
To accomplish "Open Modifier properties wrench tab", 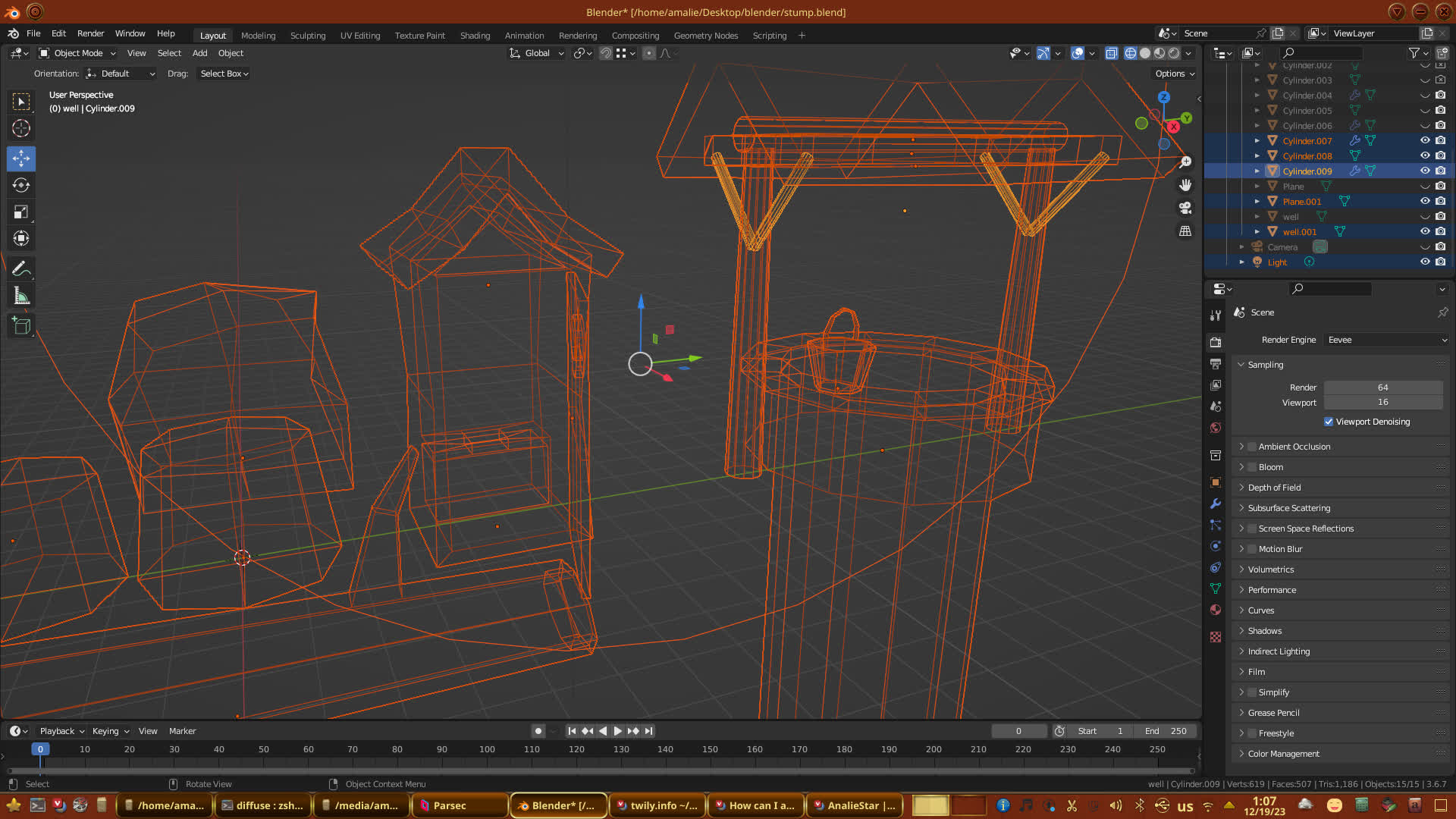I will coord(1216,504).
